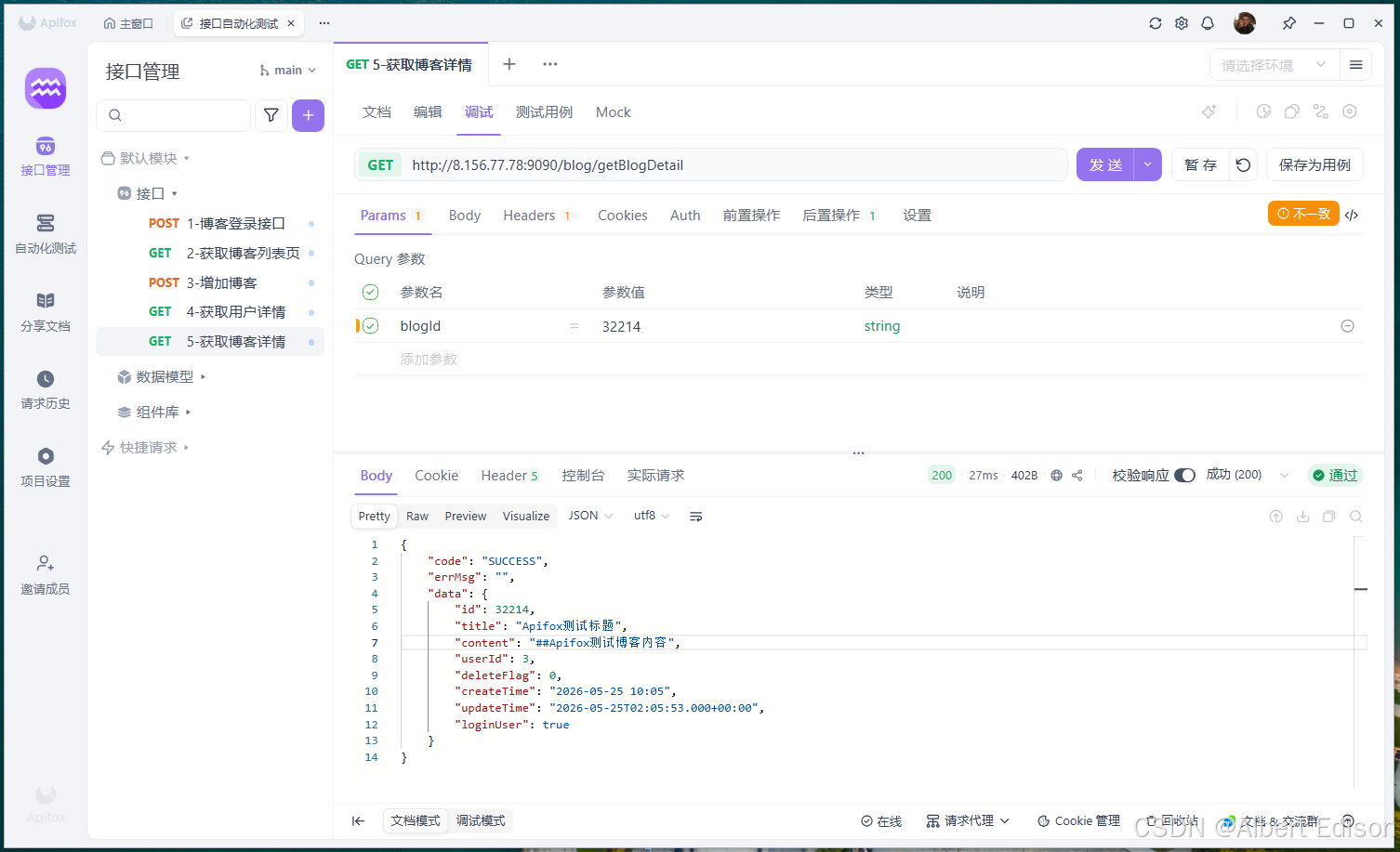Click the 保存为用例 button
The image size is (1400, 852).
[x=1314, y=165]
